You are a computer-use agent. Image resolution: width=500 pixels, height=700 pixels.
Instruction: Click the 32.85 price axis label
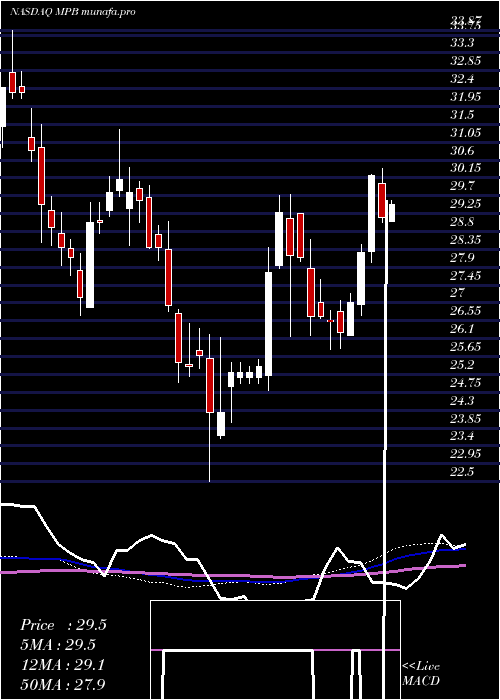click(x=466, y=61)
